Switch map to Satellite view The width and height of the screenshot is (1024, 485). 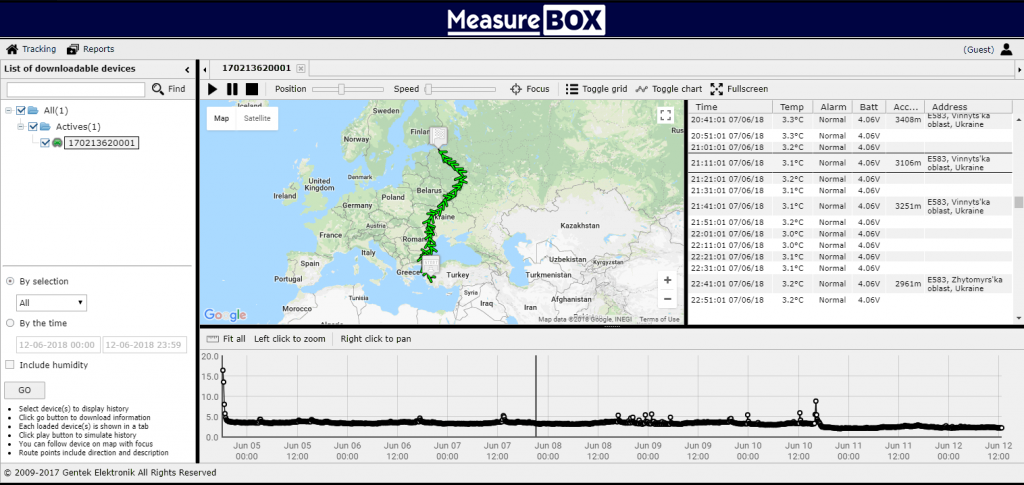[x=257, y=118]
